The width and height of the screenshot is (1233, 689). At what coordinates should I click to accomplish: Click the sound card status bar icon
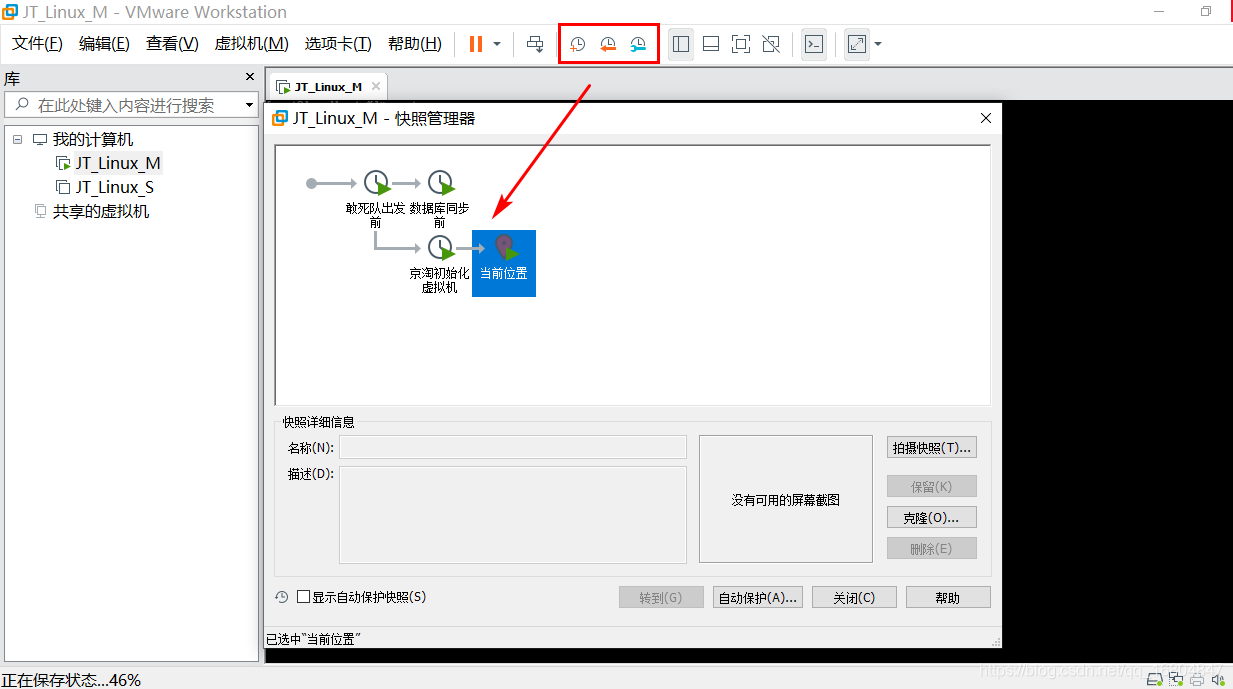[1216, 680]
